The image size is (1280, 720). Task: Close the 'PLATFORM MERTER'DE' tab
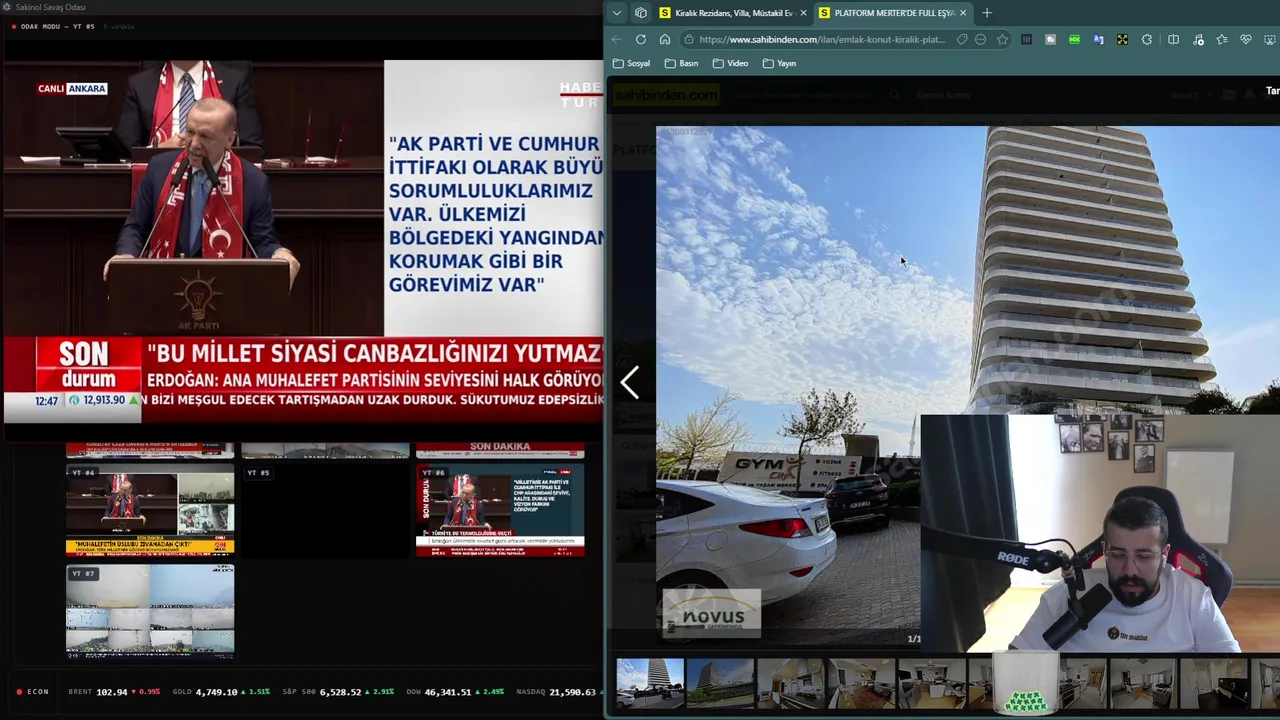963,13
